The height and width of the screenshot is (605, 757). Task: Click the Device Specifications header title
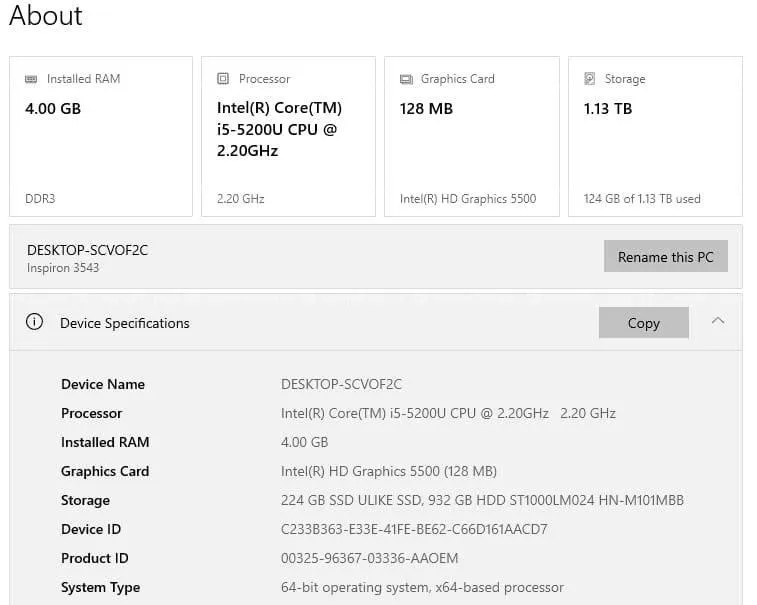[124, 323]
